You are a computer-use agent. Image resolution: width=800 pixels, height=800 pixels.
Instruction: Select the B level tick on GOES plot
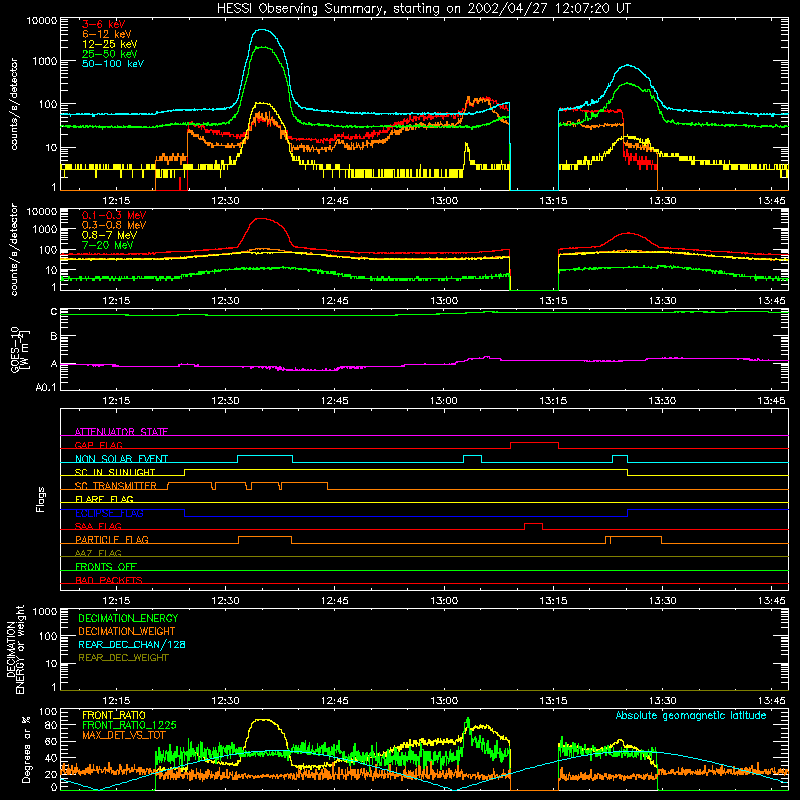[54, 336]
